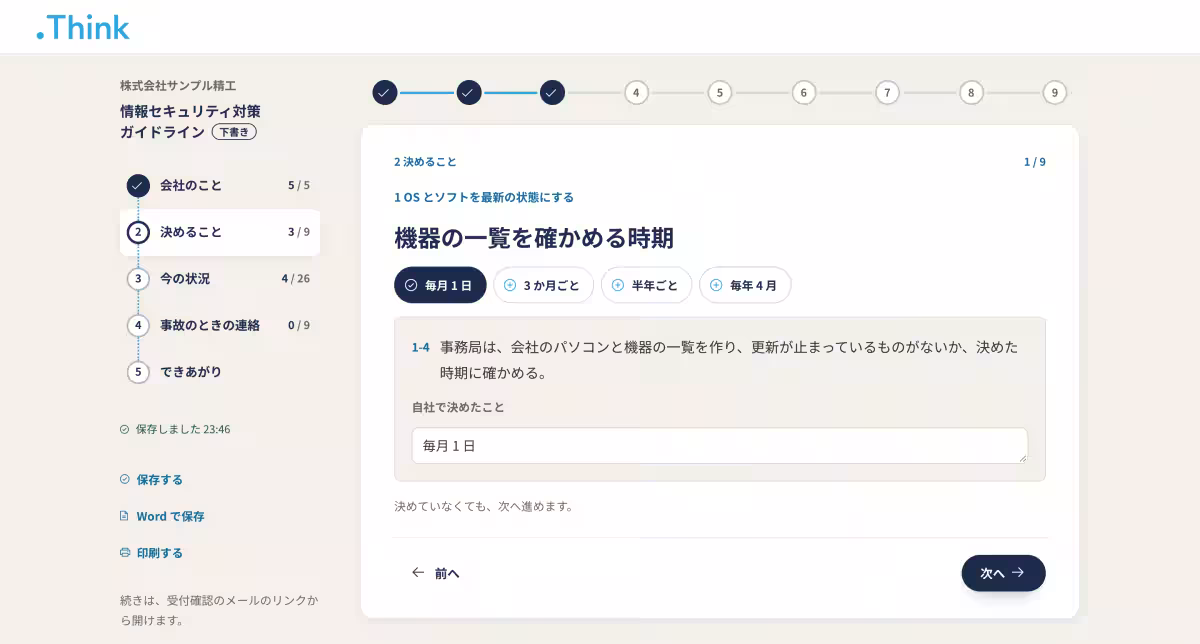Click the printer icon beside 印刷する

point(125,553)
